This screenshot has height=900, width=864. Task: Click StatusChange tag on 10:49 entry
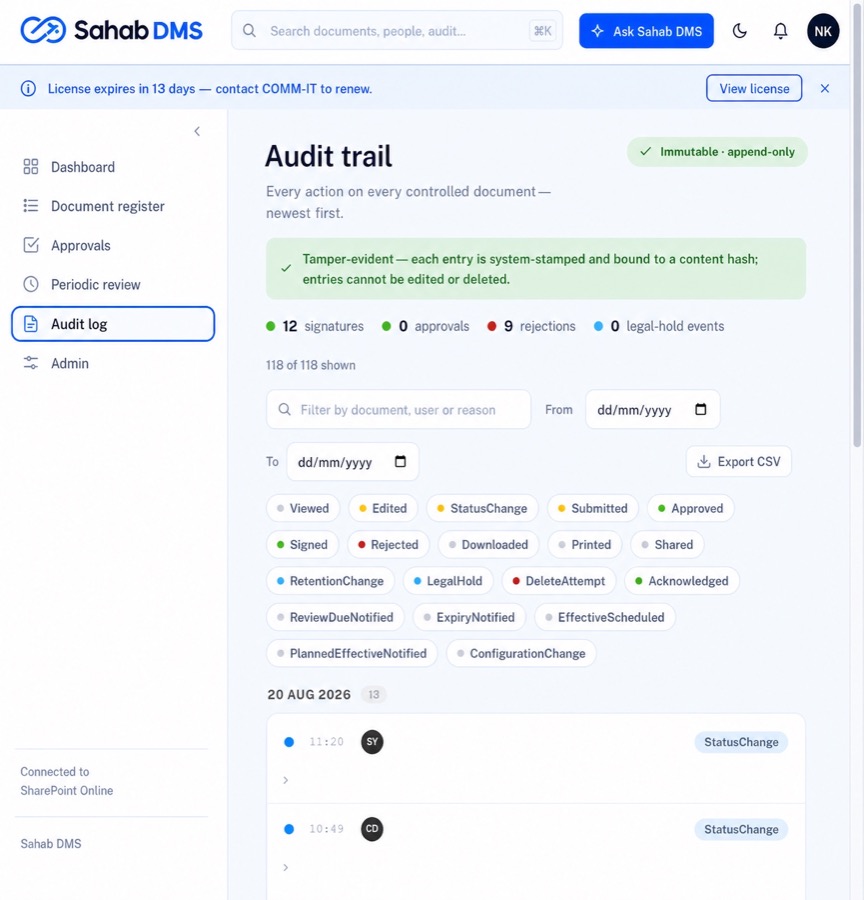click(x=741, y=829)
